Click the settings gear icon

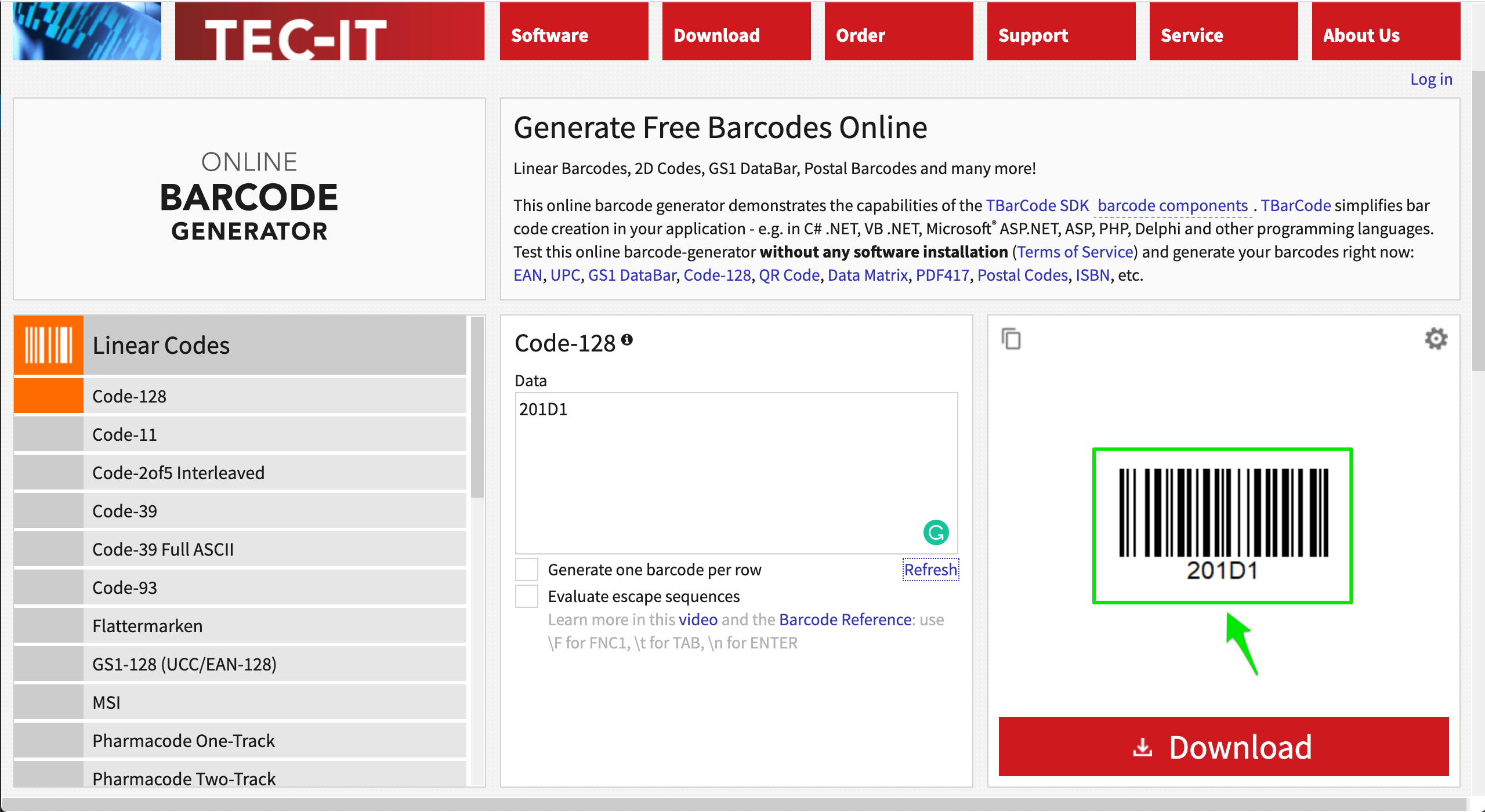point(1437,339)
